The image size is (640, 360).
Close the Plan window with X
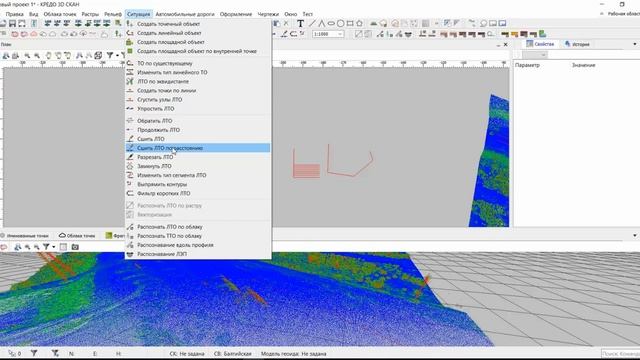(x=506, y=44)
